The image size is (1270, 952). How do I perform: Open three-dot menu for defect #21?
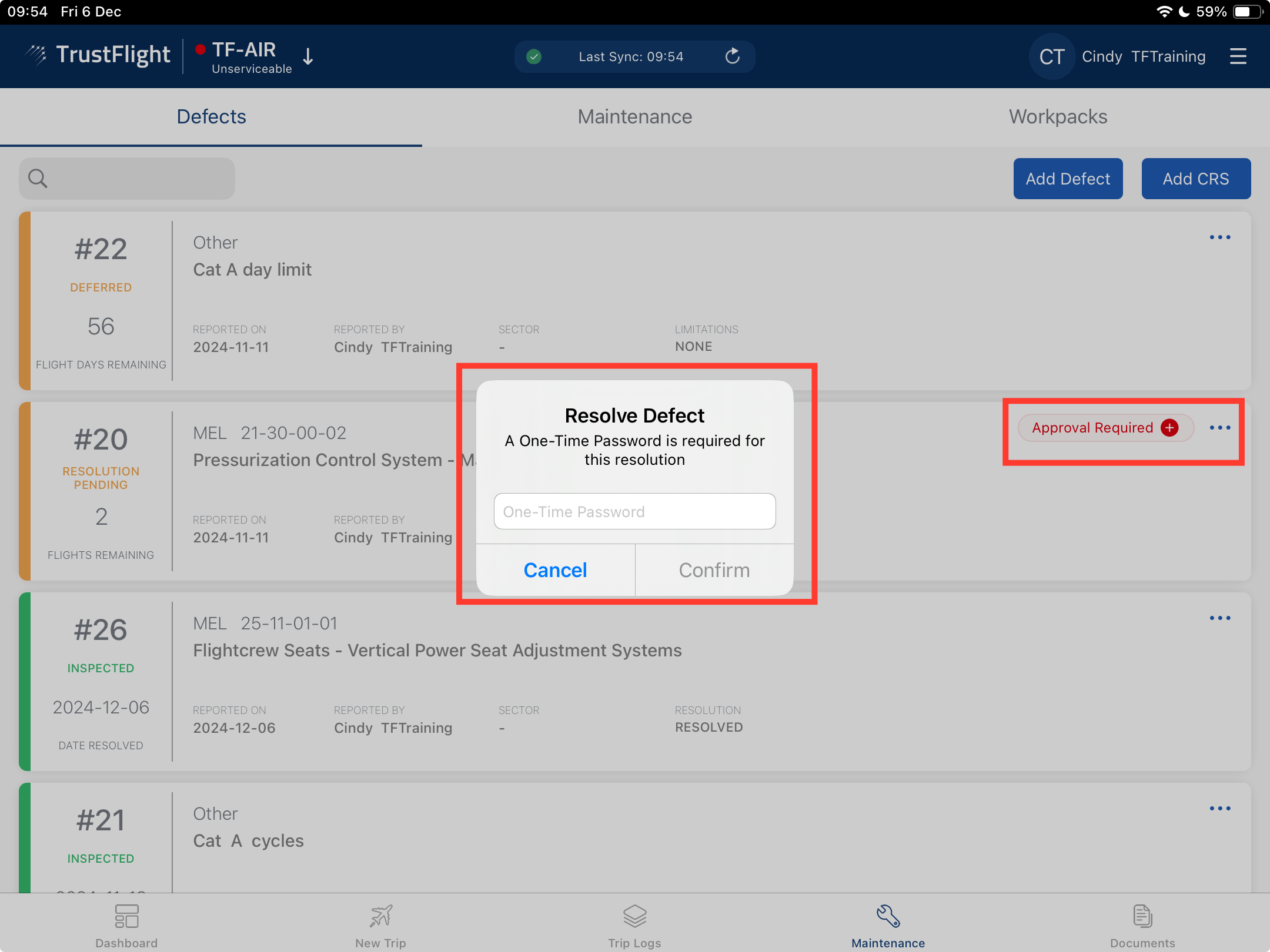point(1219,809)
